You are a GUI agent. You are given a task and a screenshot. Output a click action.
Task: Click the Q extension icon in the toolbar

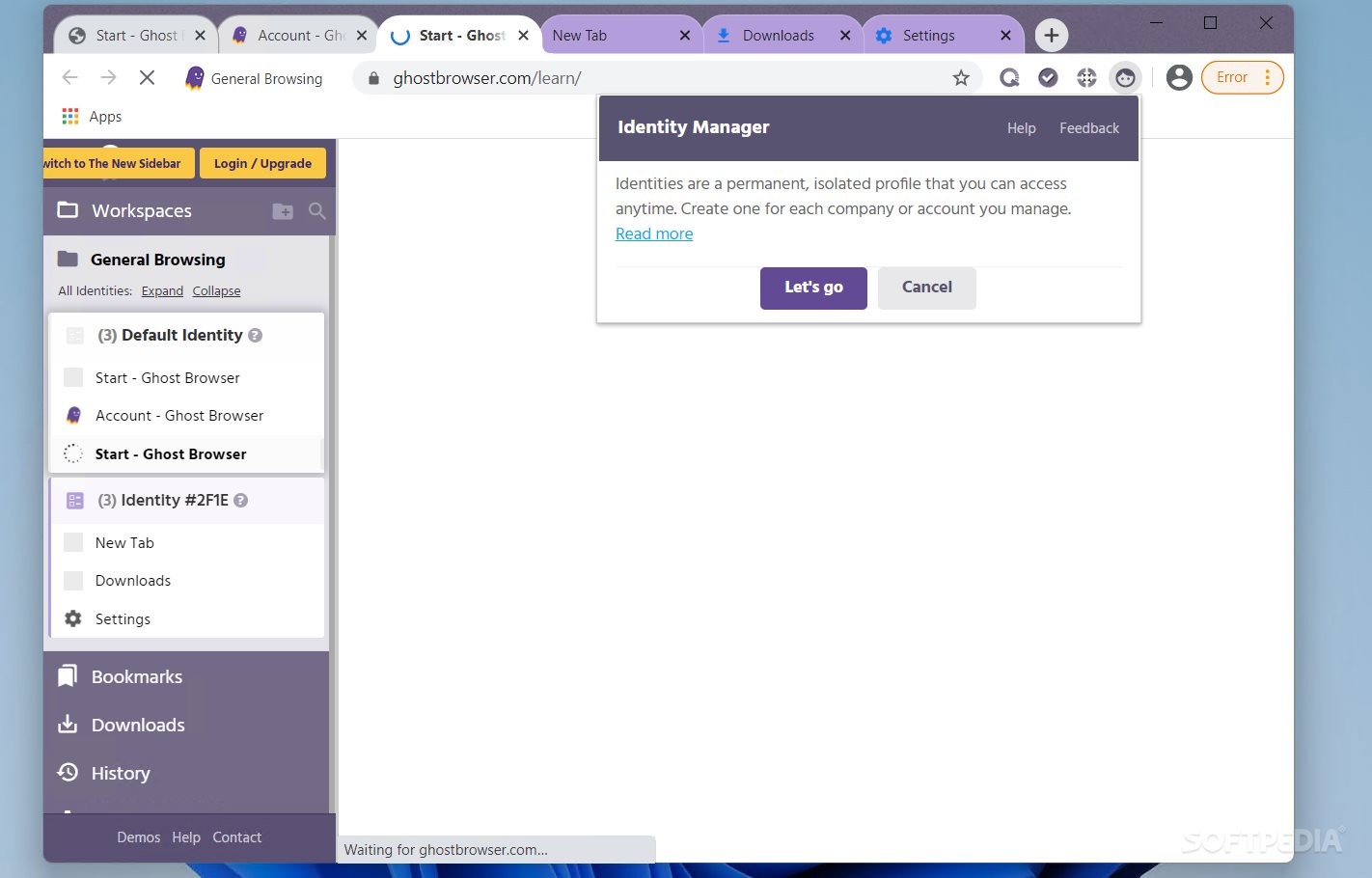coord(1009,78)
